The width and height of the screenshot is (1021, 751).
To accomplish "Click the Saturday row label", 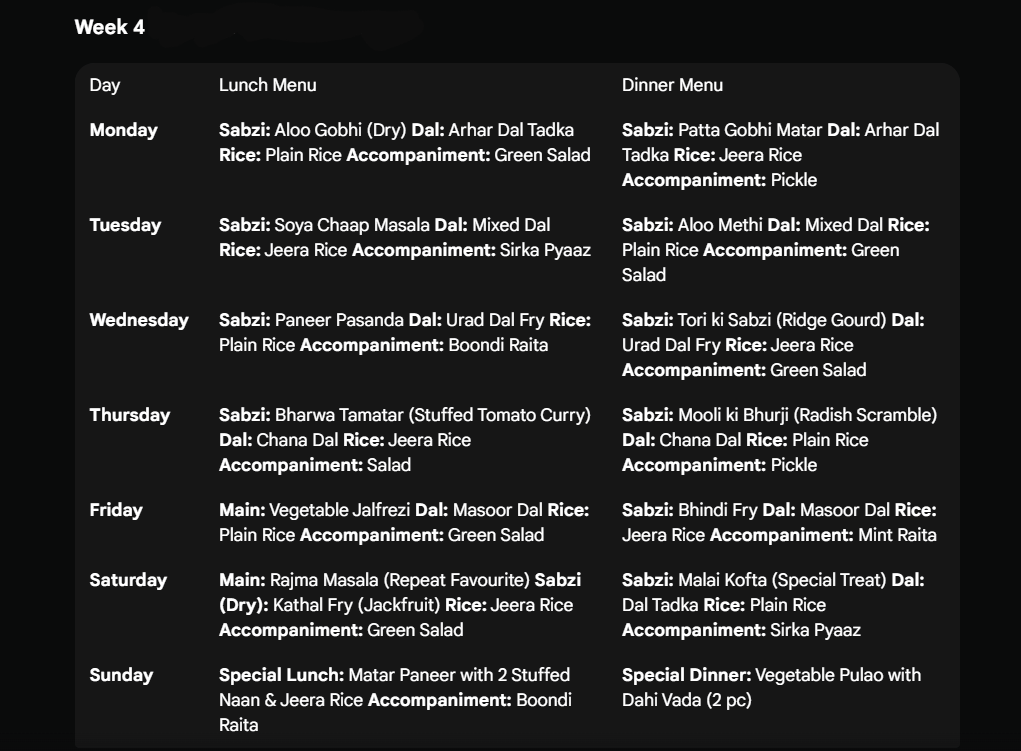I will coord(128,580).
